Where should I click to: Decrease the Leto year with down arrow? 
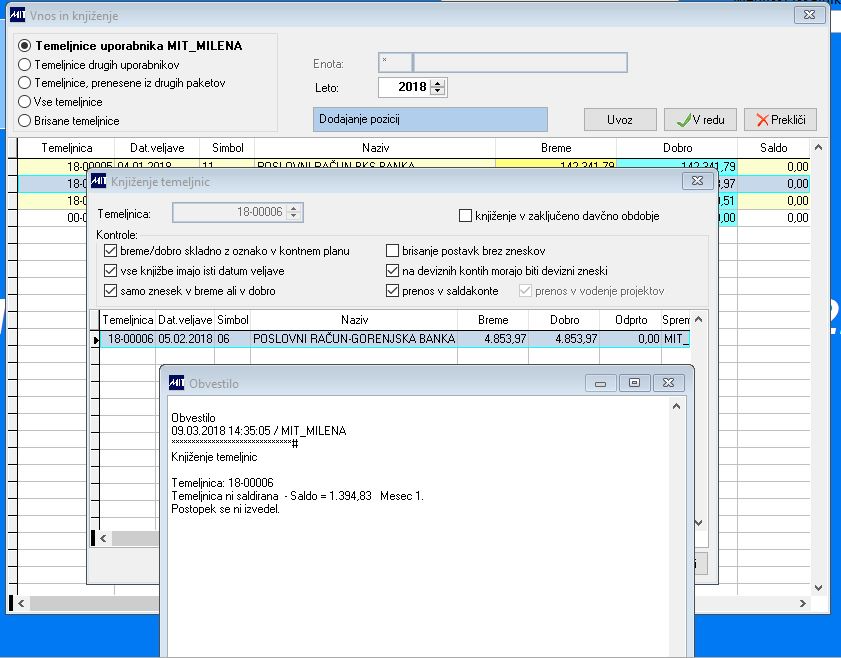439,92
